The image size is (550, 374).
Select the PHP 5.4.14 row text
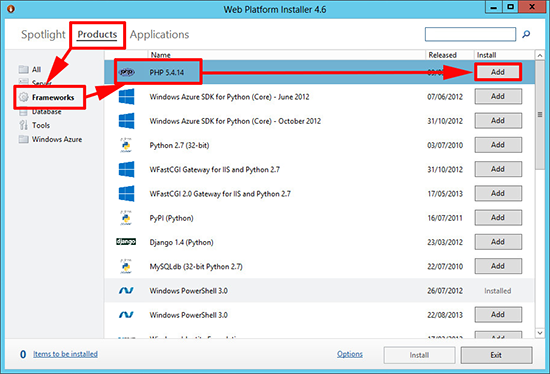pyautogui.click(x=167, y=72)
